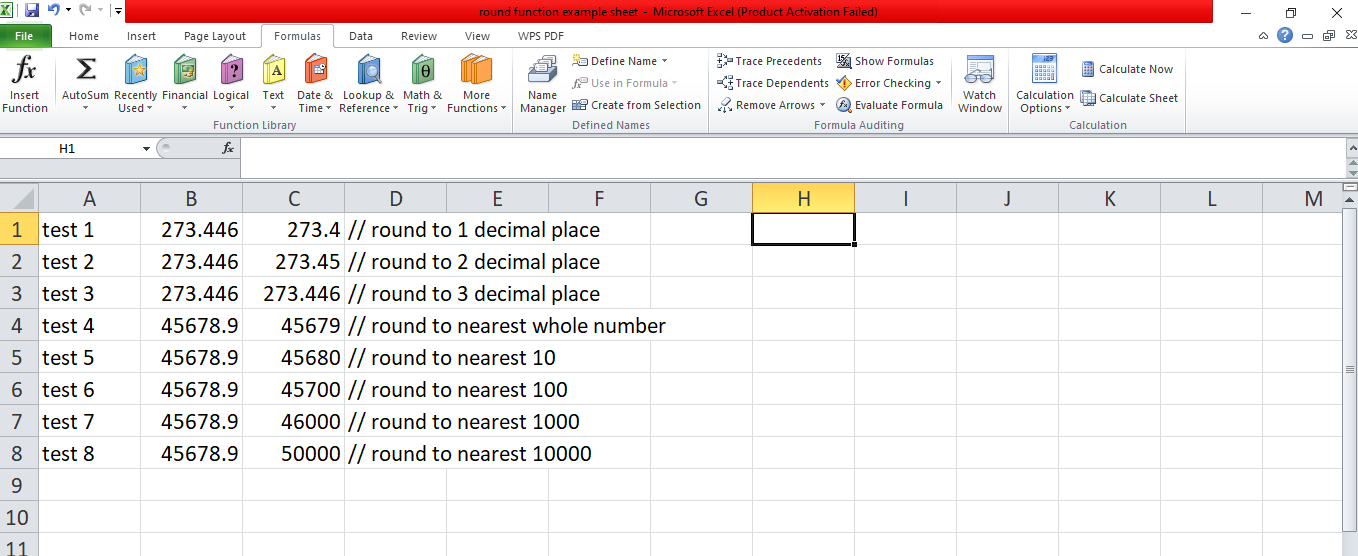Open Calculation Options menu
1358x556 pixels.
tap(1045, 85)
